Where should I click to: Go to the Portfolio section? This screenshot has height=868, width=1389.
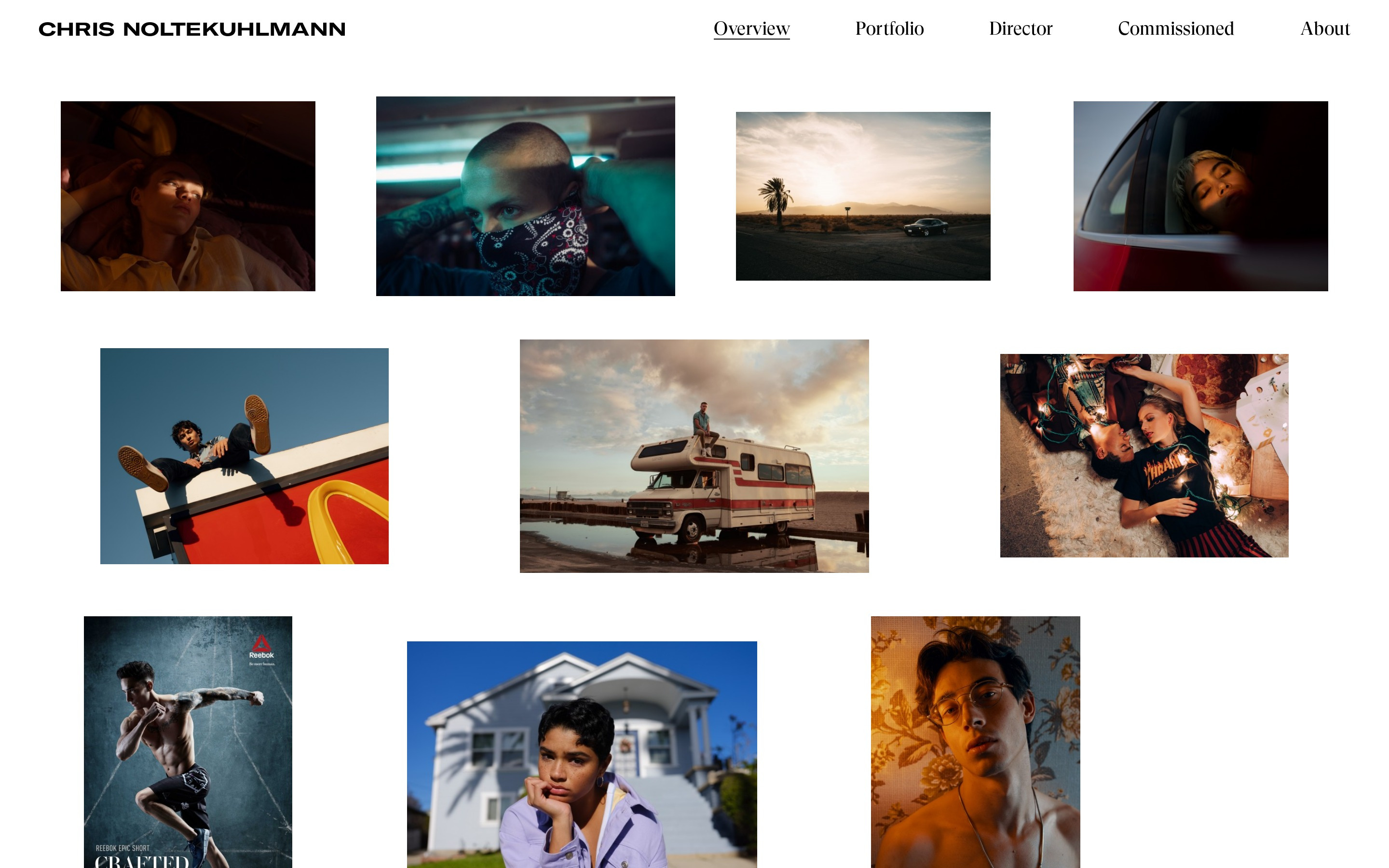[x=889, y=29]
